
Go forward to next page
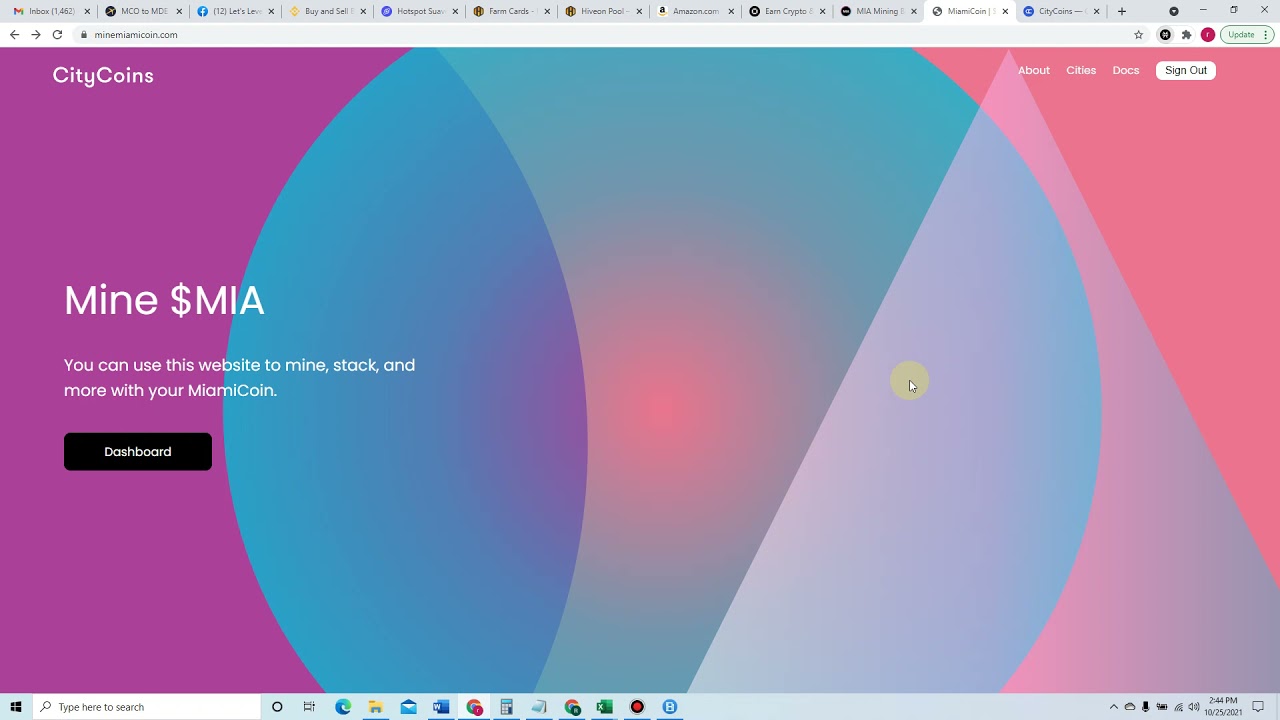point(36,34)
